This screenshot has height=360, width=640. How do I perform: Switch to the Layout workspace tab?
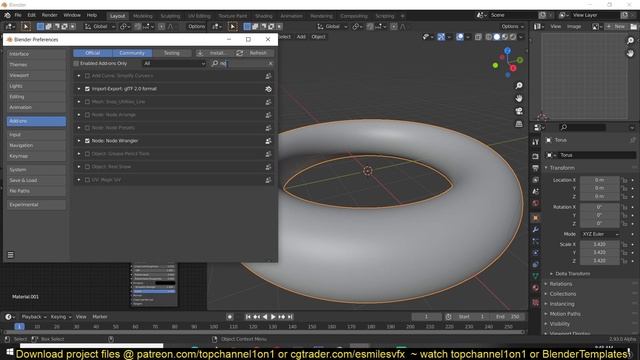click(x=118, y=16)
